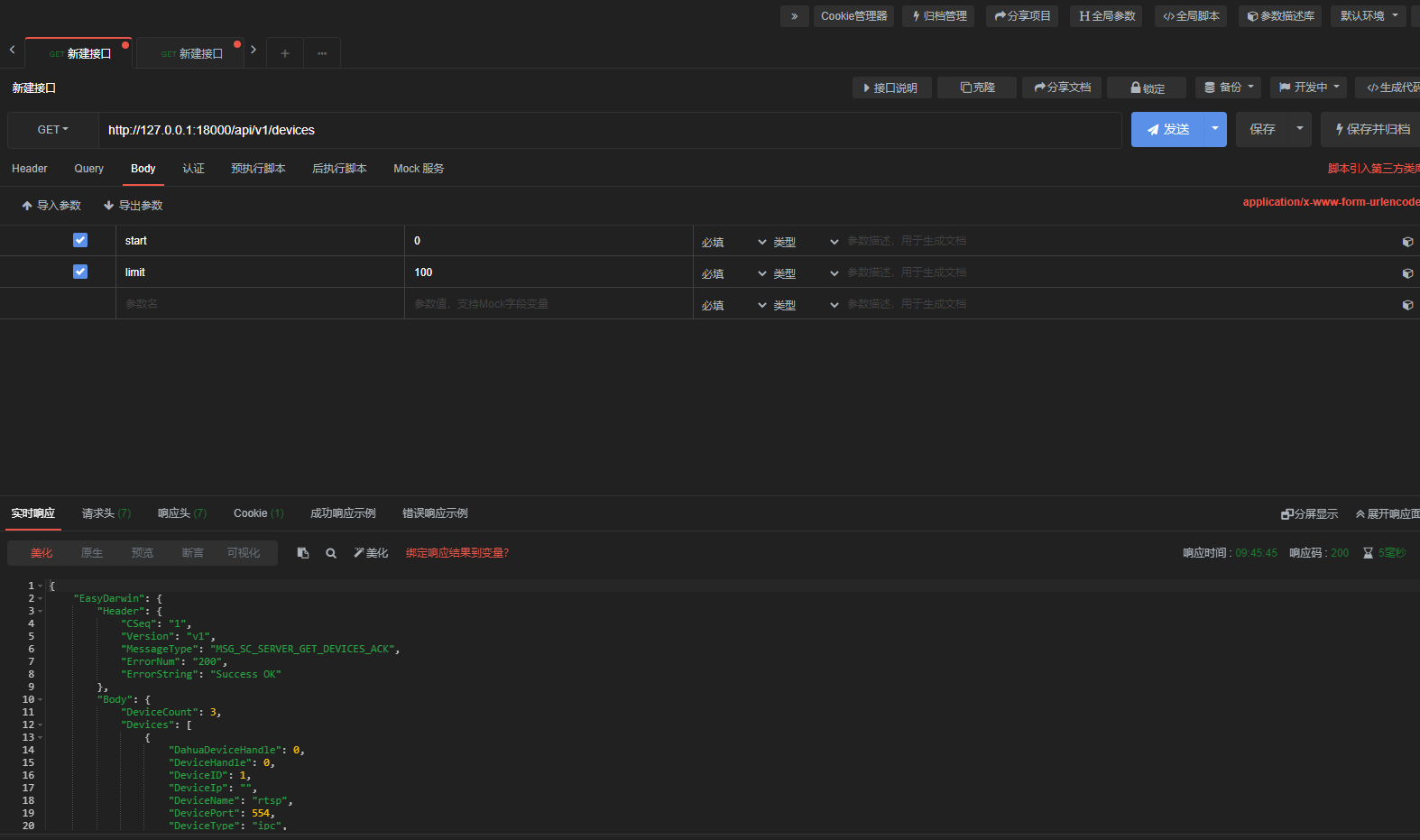Uncheck the start parameter checkbox
The image size is (1420, 840).
pyautogui.click(x=80, y=240)
